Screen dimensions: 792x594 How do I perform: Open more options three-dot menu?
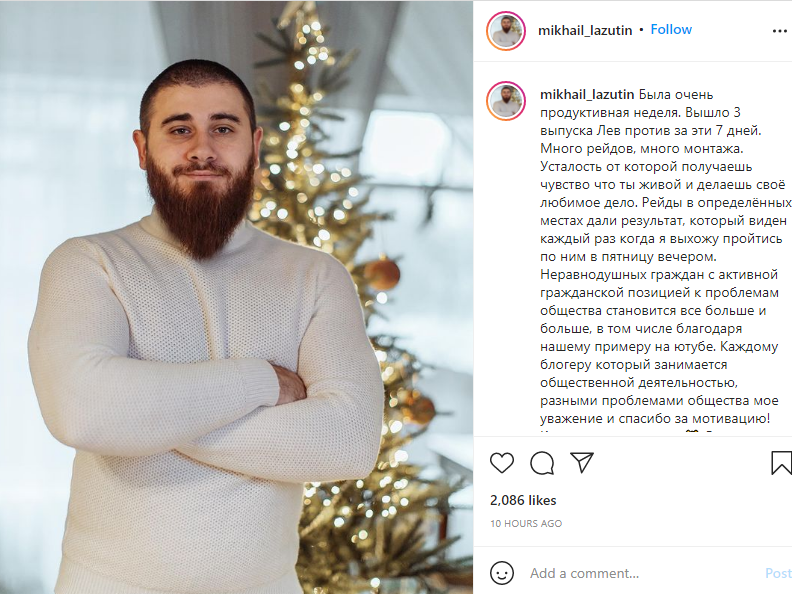coord(780,31)
